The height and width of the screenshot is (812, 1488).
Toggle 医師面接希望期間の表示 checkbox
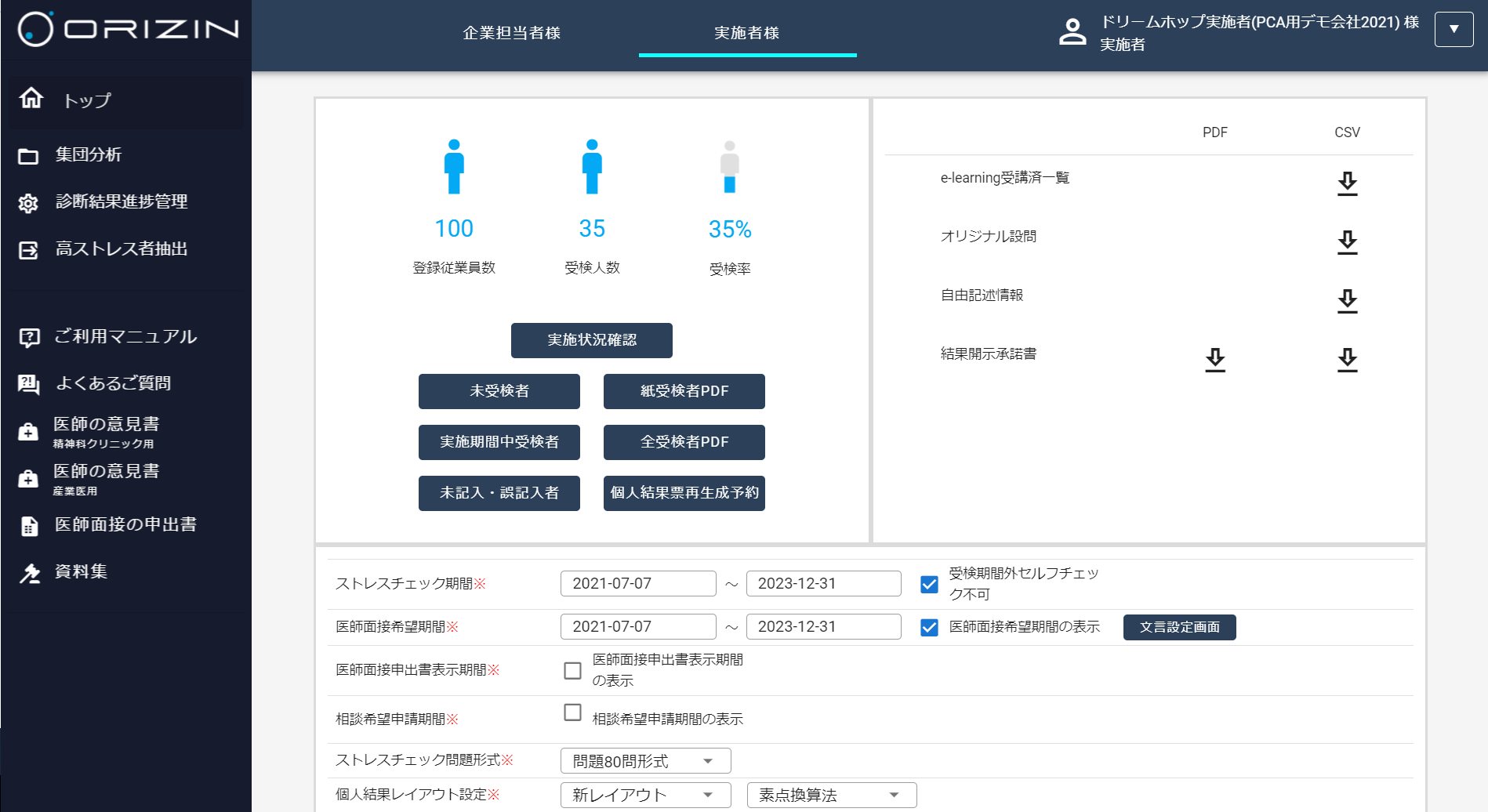click(929, 627)
